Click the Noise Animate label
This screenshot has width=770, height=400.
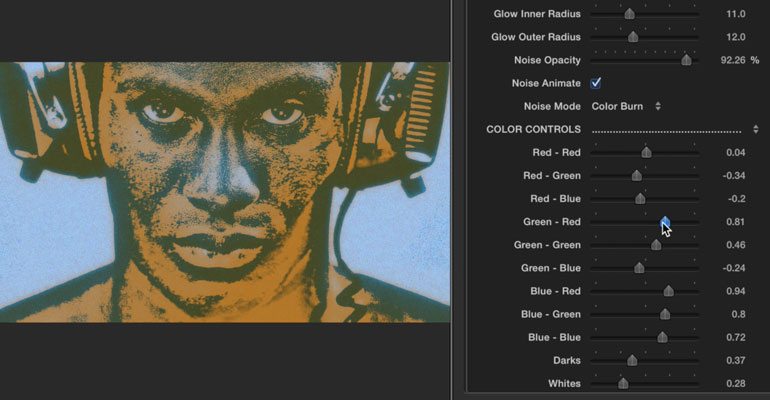(x=546, y=83)
